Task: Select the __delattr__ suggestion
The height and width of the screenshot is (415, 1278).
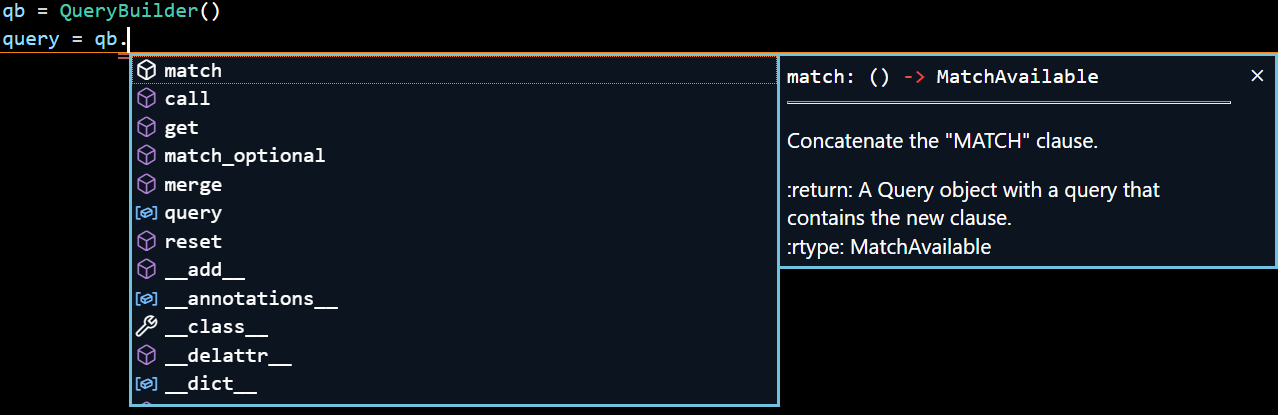Action: (x=227, y=356)
